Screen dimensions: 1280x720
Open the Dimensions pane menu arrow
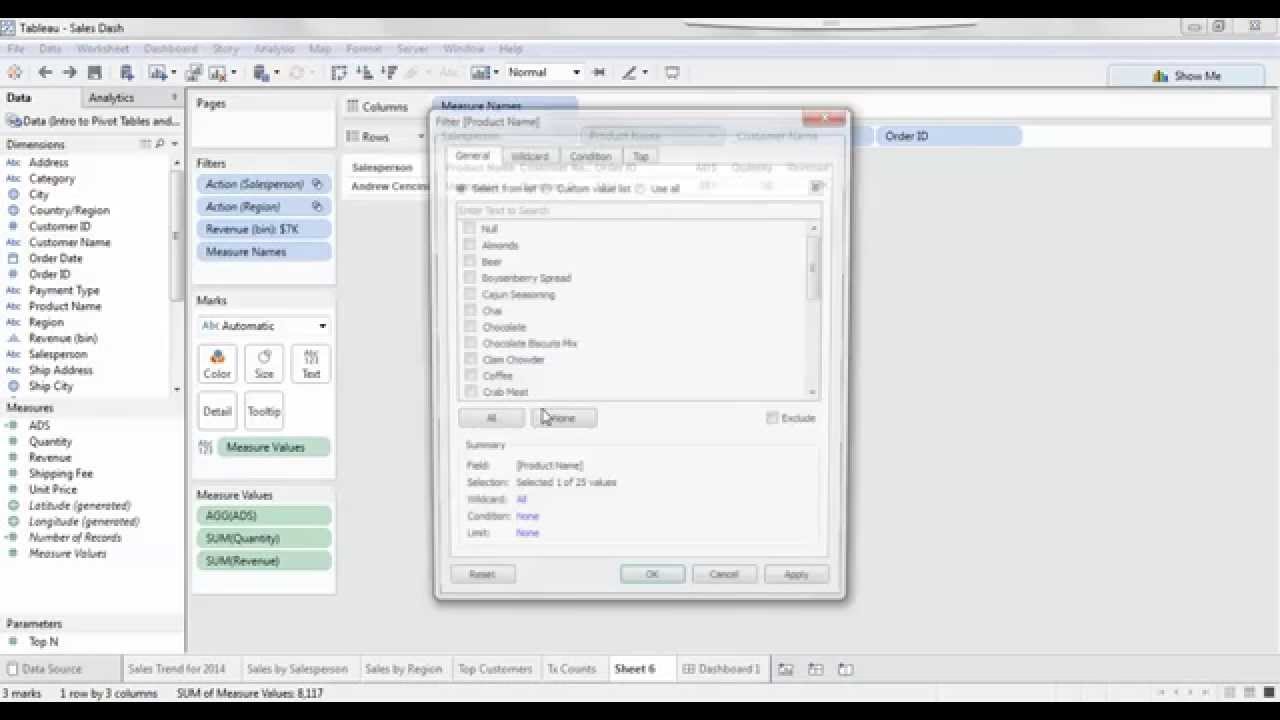(174, 144)
